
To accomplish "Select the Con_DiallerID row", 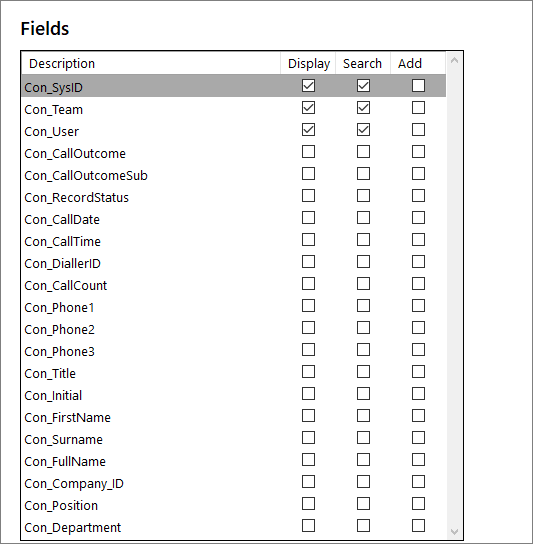I will pos(234,263).
